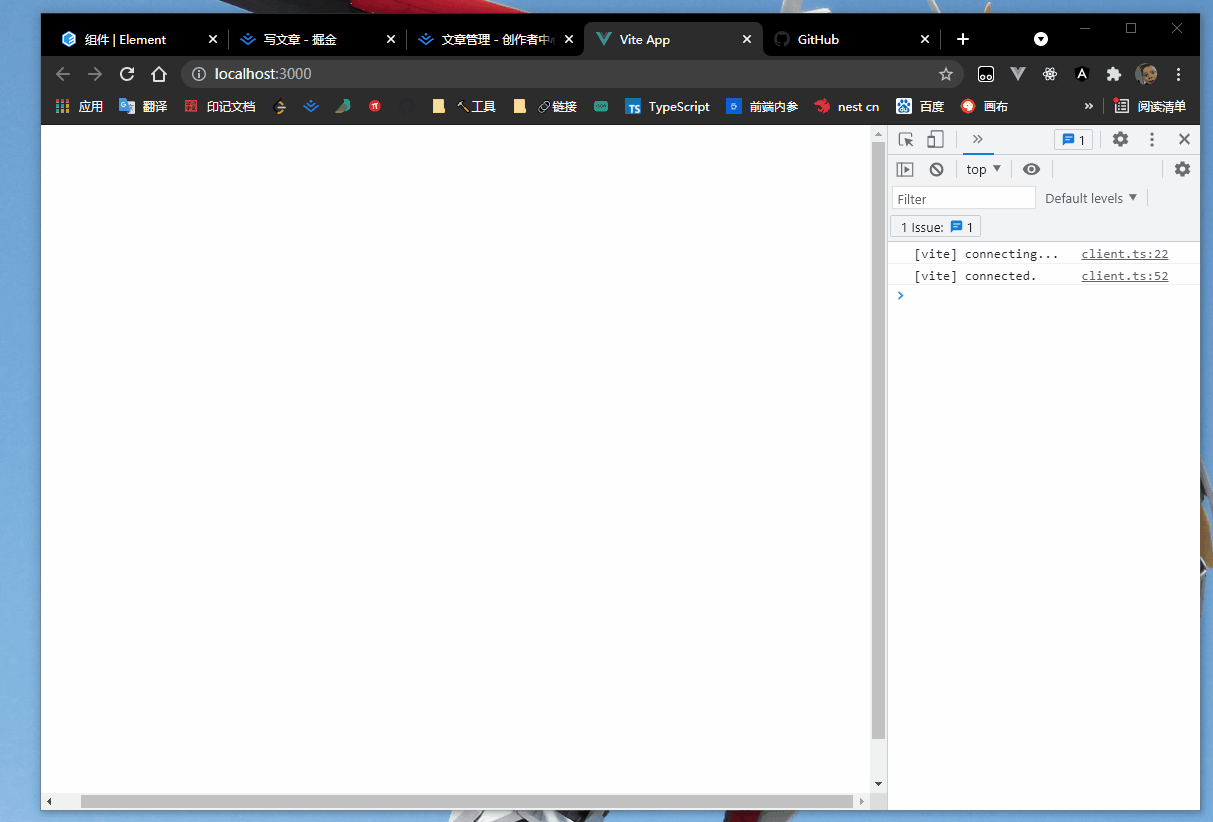Viewport: 1213px width, 822px height.
Task: Select the inspect element picker icon
Action: pos(905,140)
